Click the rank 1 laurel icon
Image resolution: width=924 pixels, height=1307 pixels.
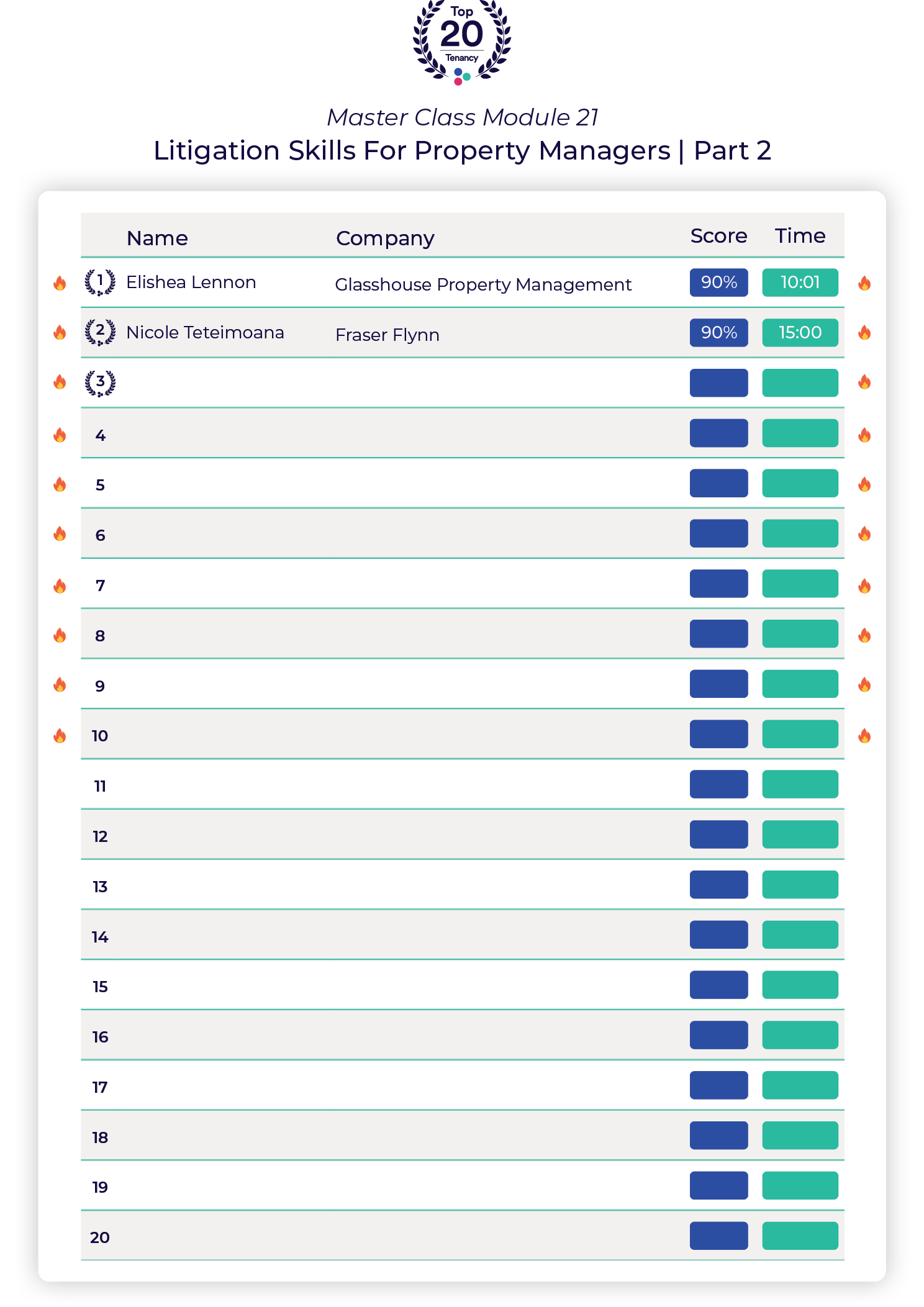[100, 283]
